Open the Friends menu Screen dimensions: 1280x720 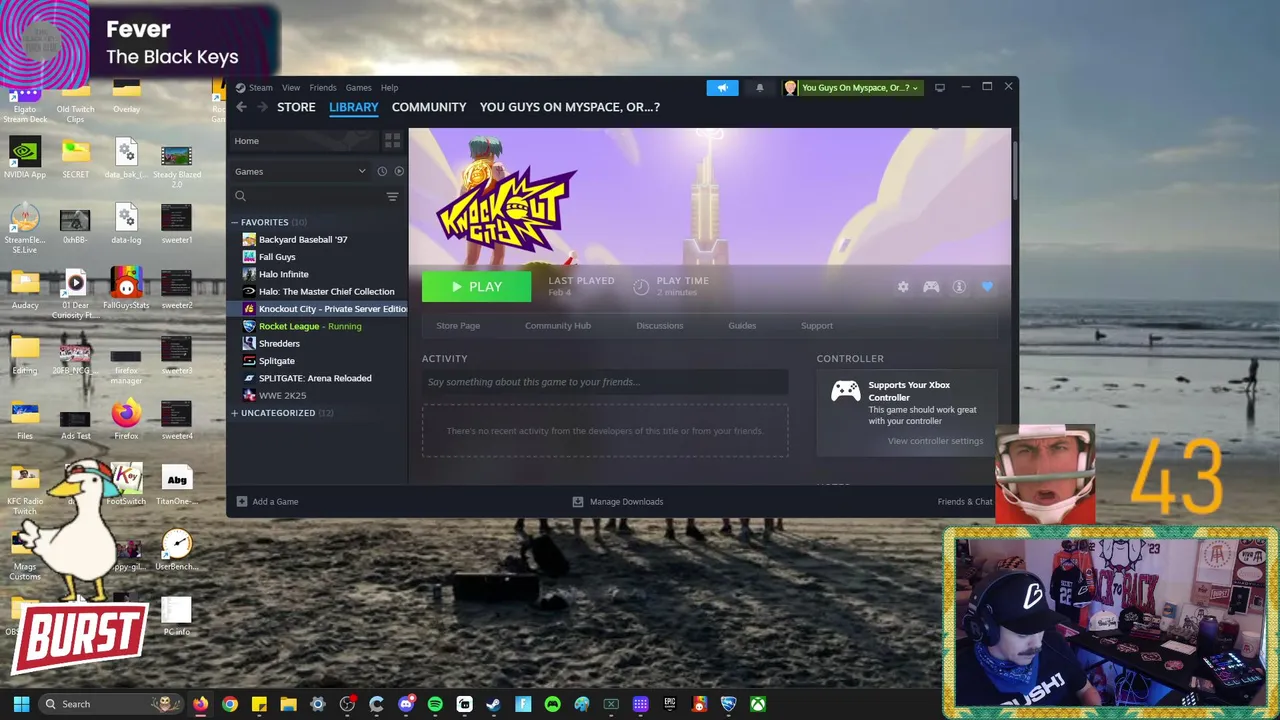pyautogui.click(x=323, y=88)
